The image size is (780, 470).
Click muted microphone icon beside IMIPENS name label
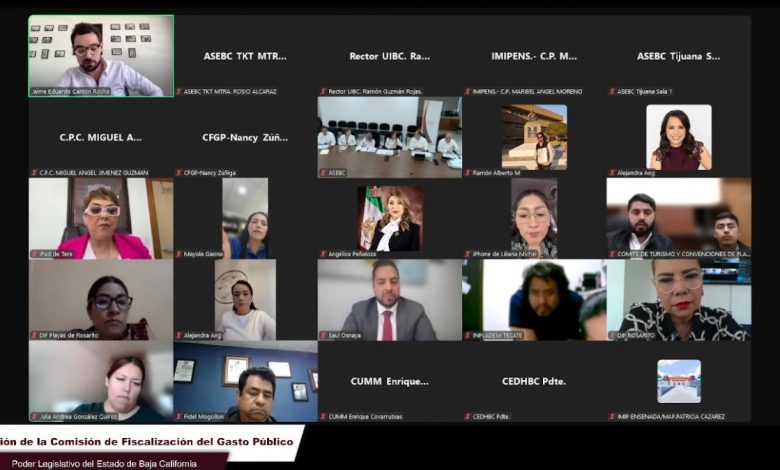468,92
